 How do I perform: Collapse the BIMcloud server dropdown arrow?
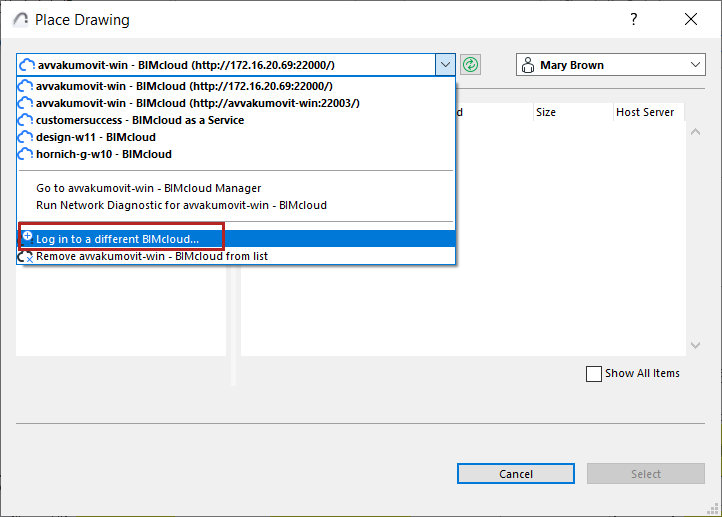click(445, 64)
